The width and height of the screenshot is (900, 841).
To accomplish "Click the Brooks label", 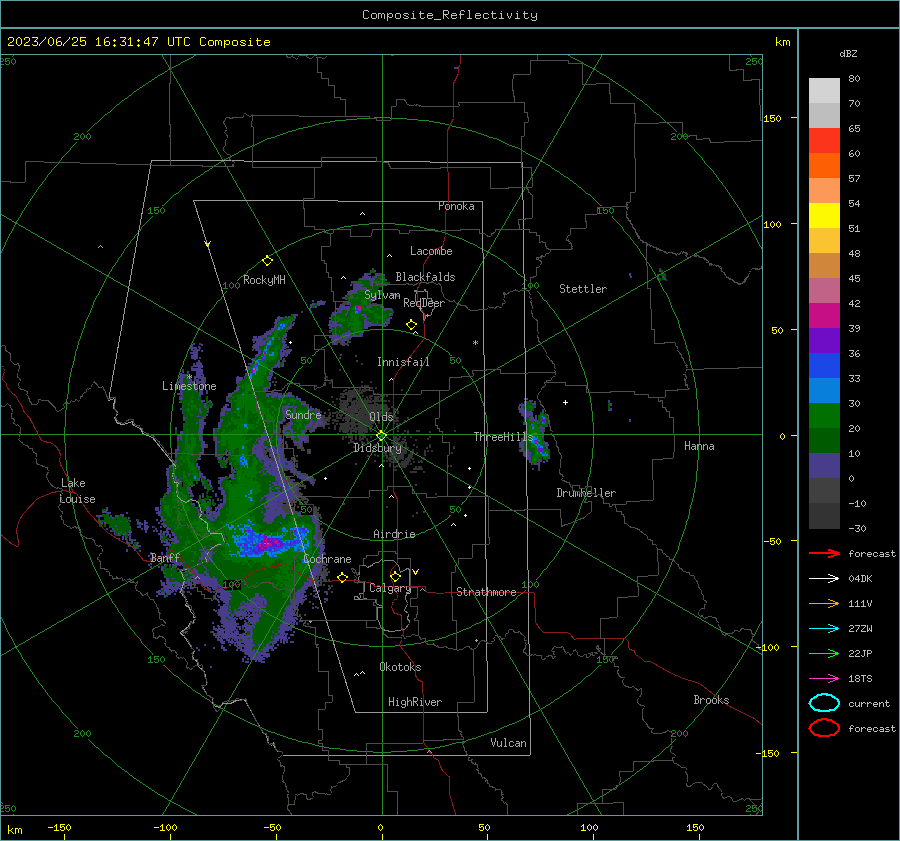I will tap(711, 700).
